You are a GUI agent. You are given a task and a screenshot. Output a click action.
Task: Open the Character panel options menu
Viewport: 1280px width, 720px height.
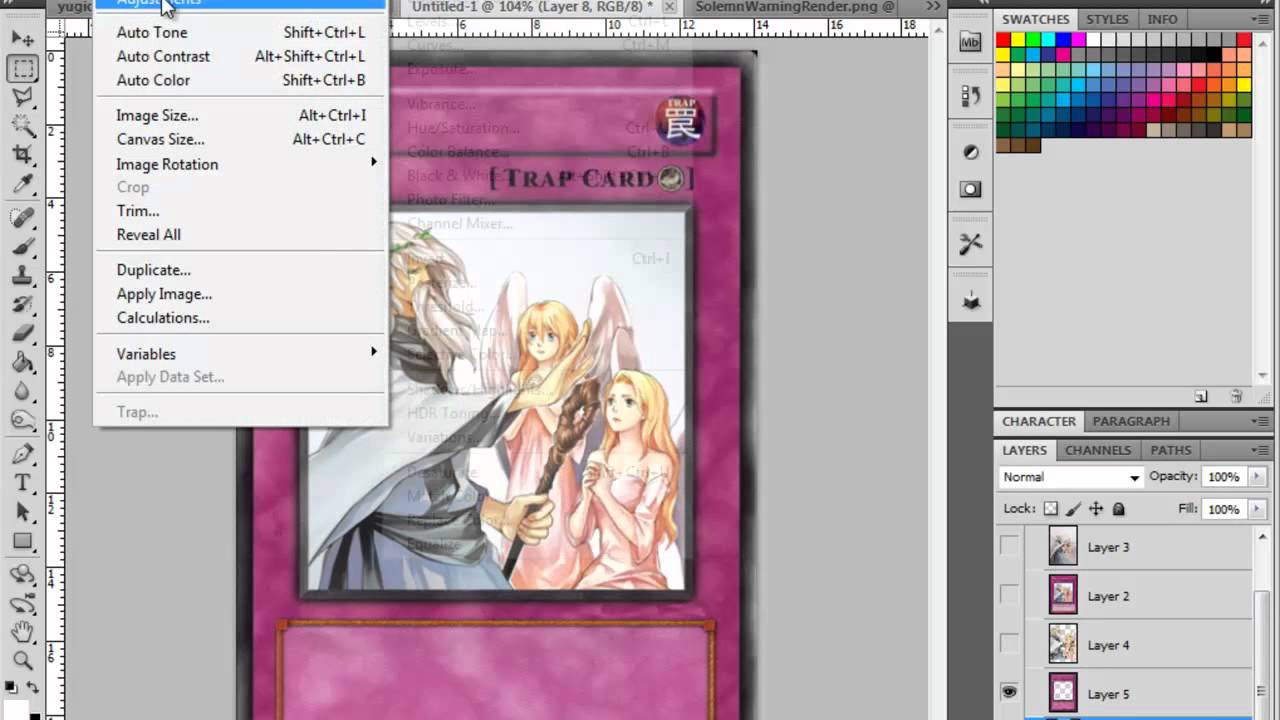coord(1262,421)
